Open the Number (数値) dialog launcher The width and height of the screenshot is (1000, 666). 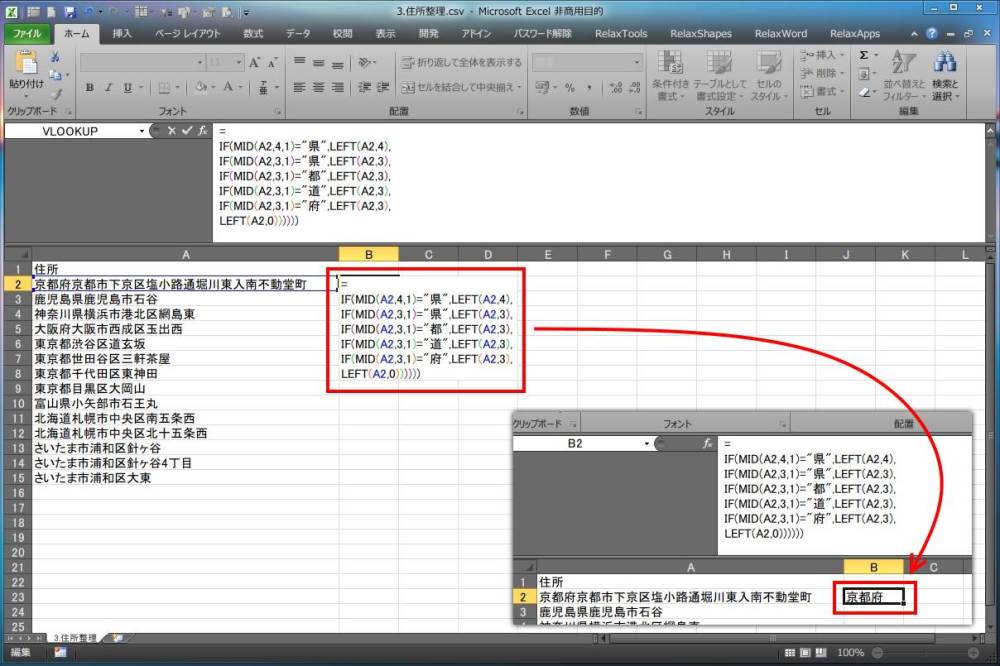(638, 112)
